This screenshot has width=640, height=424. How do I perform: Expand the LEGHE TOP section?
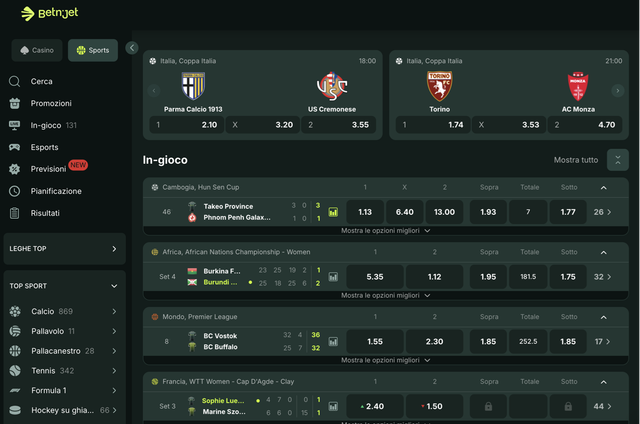[x=114, y=249]
